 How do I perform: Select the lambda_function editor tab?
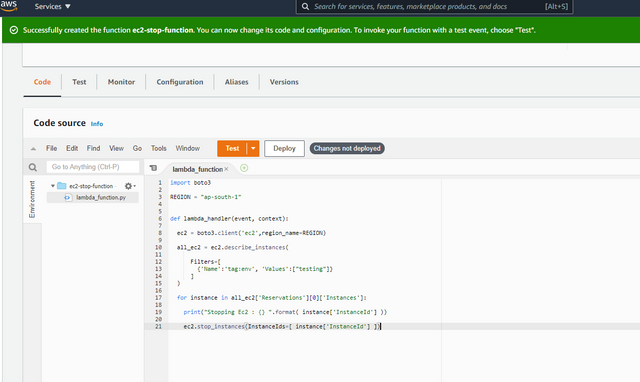tap(197, 169)
